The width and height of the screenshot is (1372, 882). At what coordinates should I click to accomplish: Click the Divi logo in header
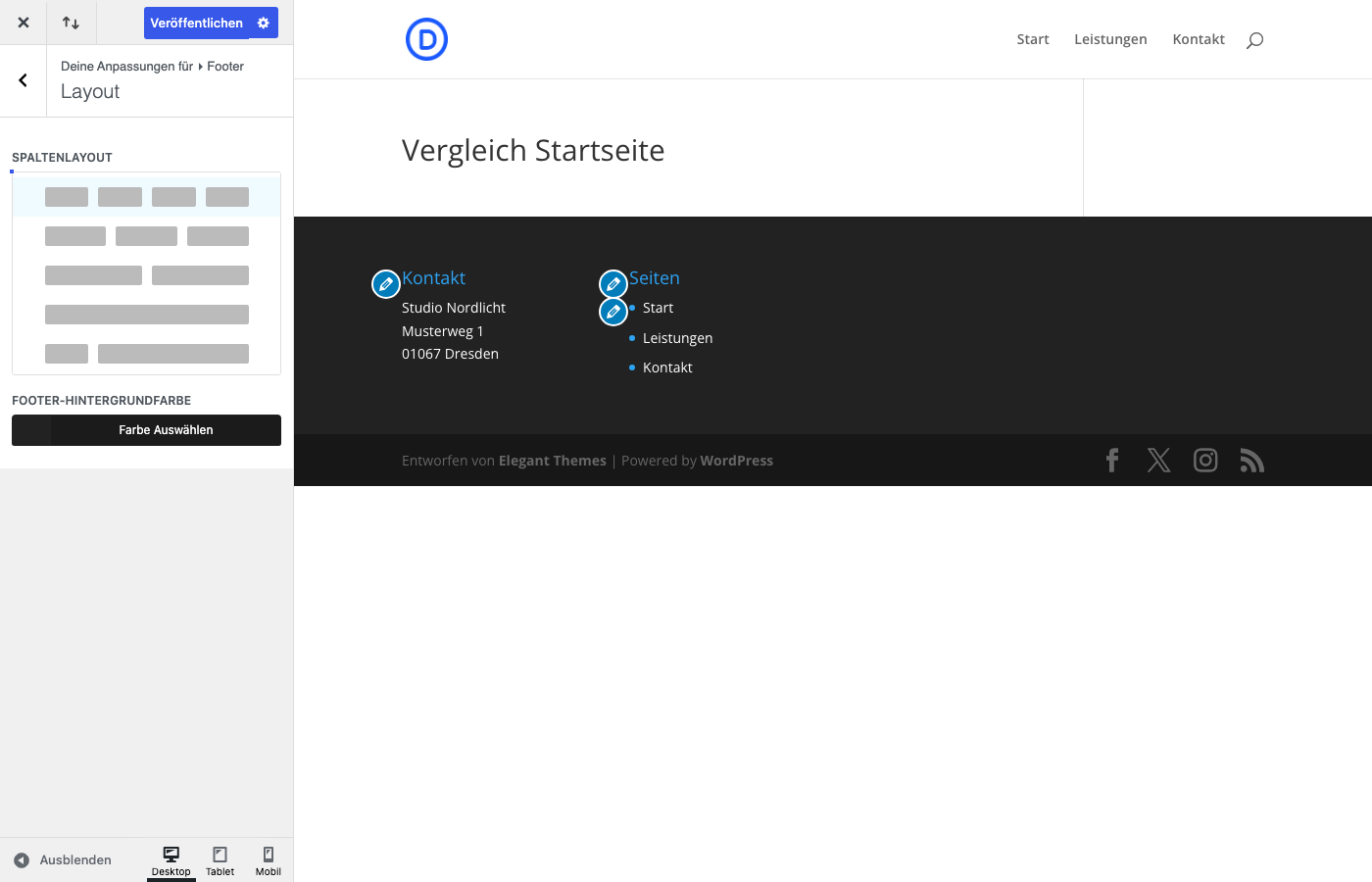[426, 39]
